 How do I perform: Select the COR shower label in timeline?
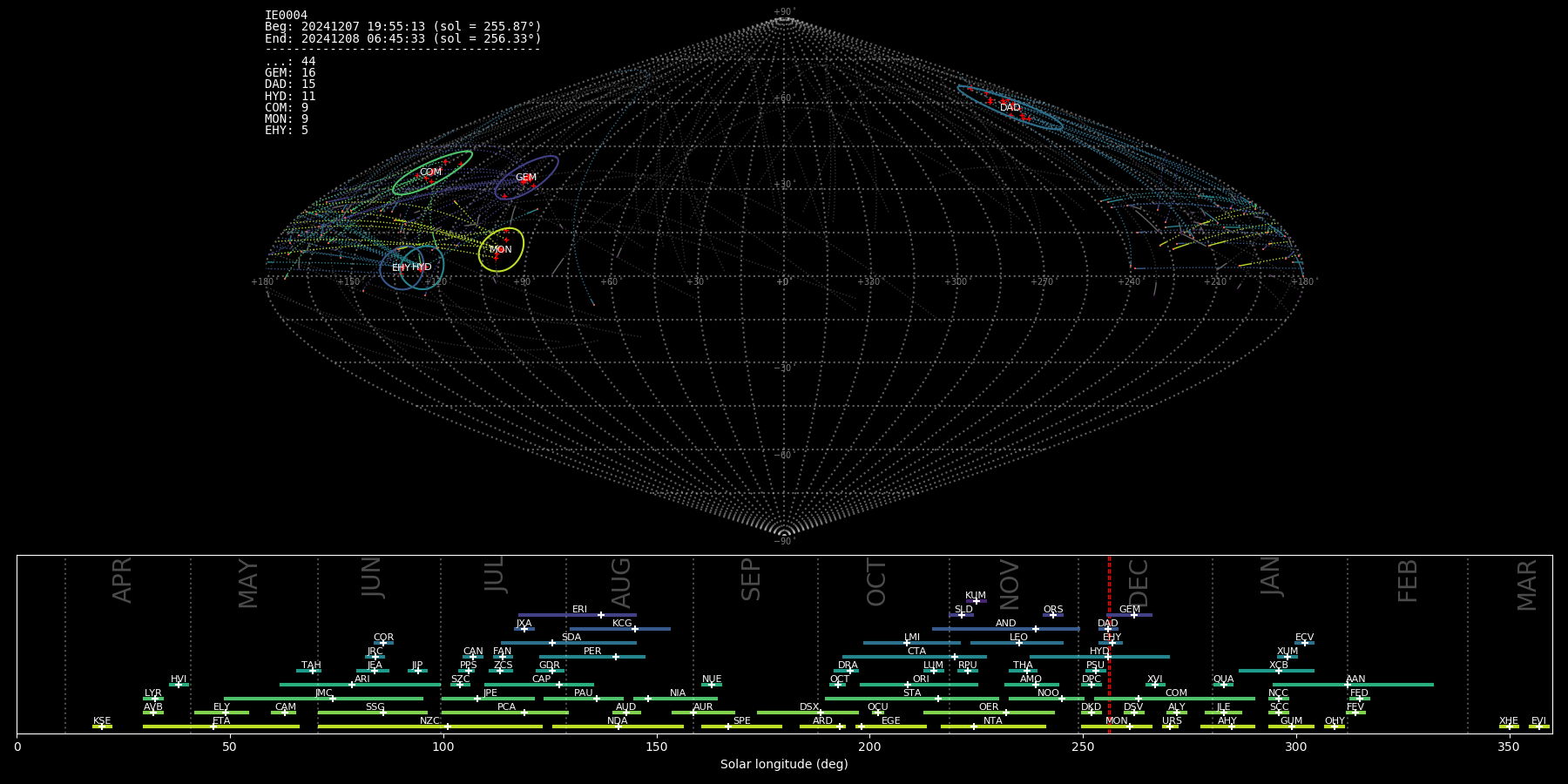pos(383,638)
